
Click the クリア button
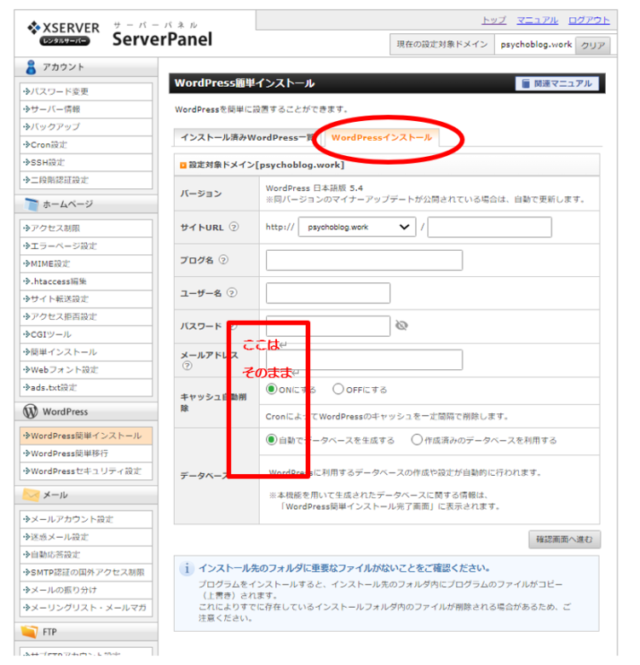point(593,45)
